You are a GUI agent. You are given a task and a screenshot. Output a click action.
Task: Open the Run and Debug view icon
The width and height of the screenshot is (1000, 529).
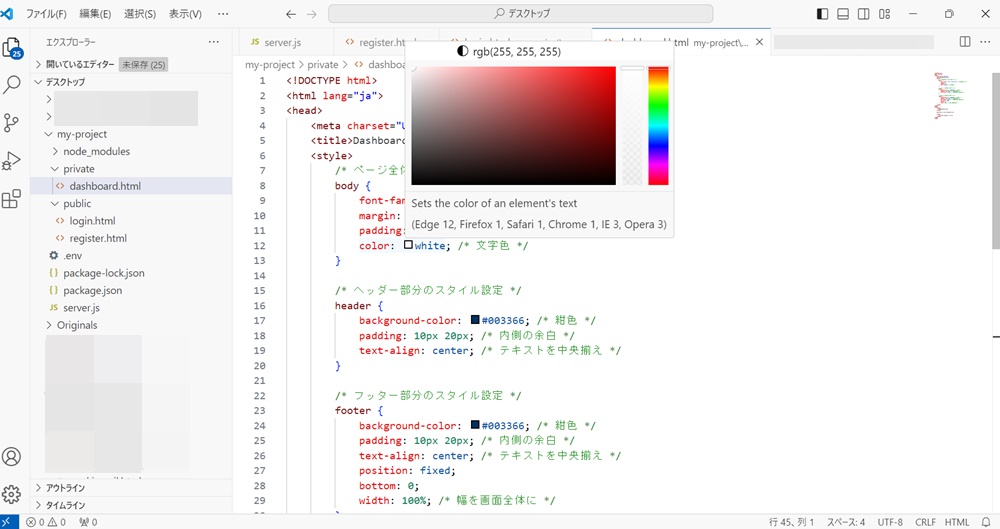tap(11, 161)
